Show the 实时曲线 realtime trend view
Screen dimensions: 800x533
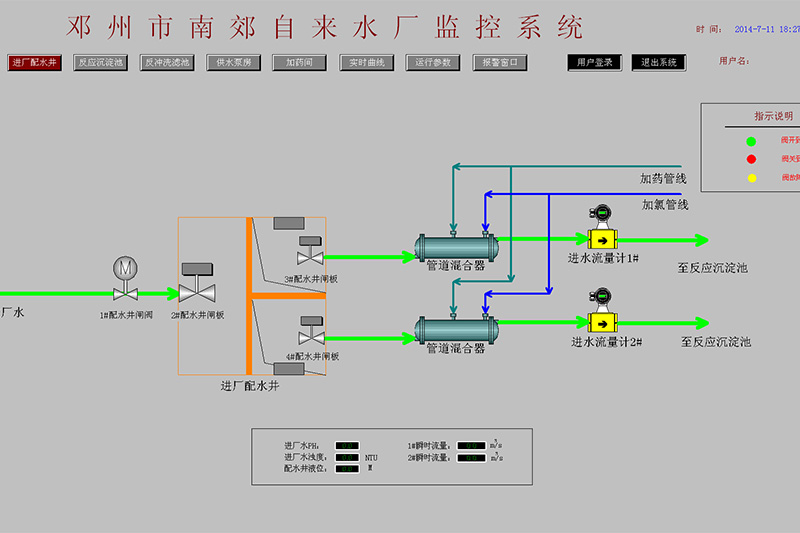pos(366,62)
